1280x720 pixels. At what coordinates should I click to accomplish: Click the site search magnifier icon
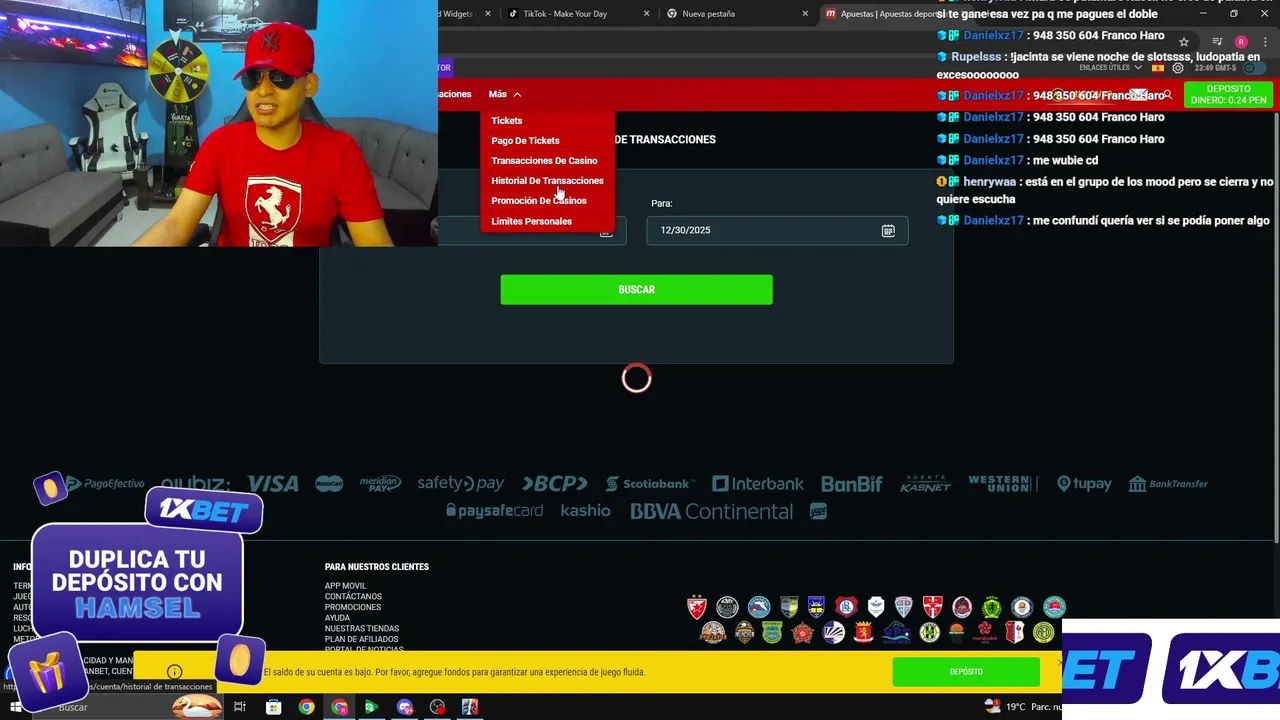[x=1167, y=95]
